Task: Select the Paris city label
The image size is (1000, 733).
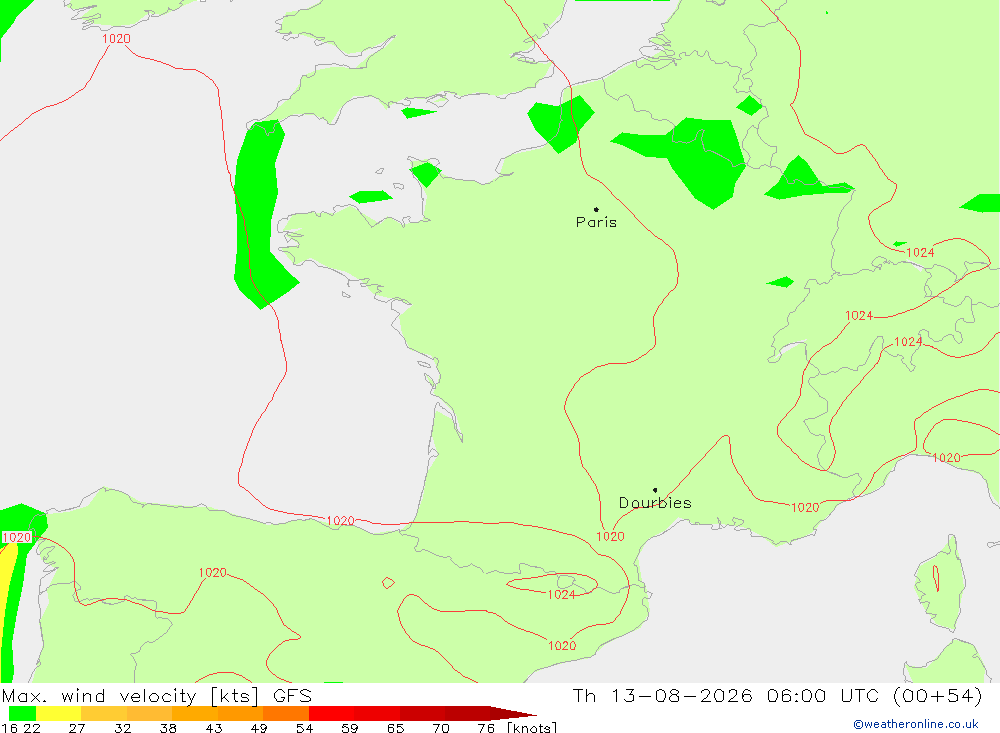Action: [x=596, y=222]
